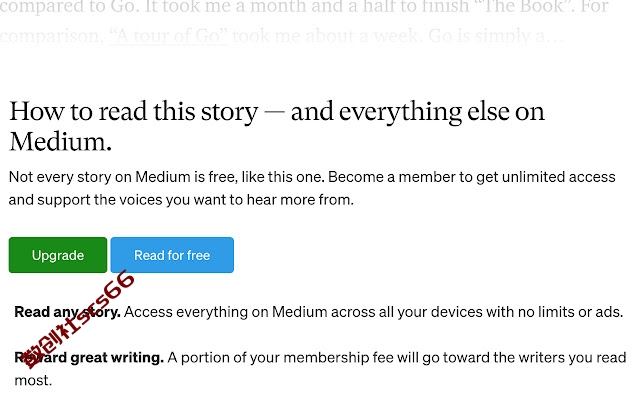This screenshot has height=400, width=640.
Task: Click the trailing word "most."
Action: point(33,380)
